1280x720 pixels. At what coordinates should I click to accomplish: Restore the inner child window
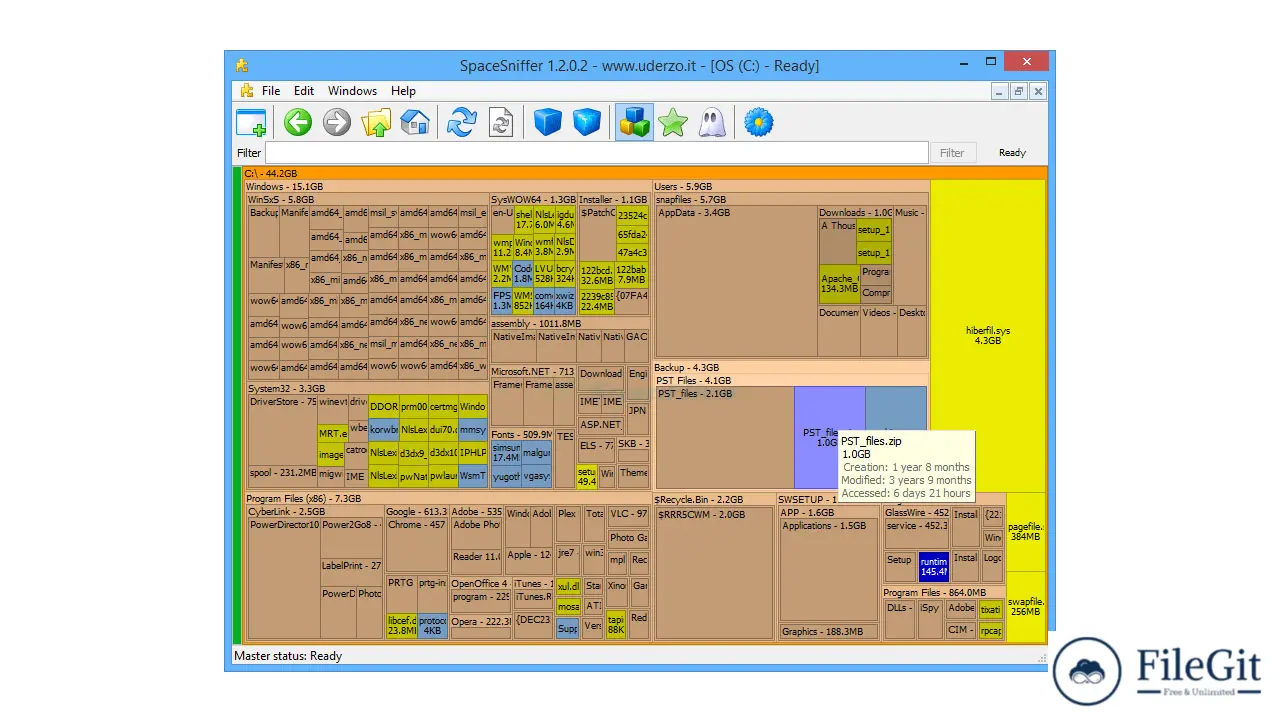(x=1019, y=91)
